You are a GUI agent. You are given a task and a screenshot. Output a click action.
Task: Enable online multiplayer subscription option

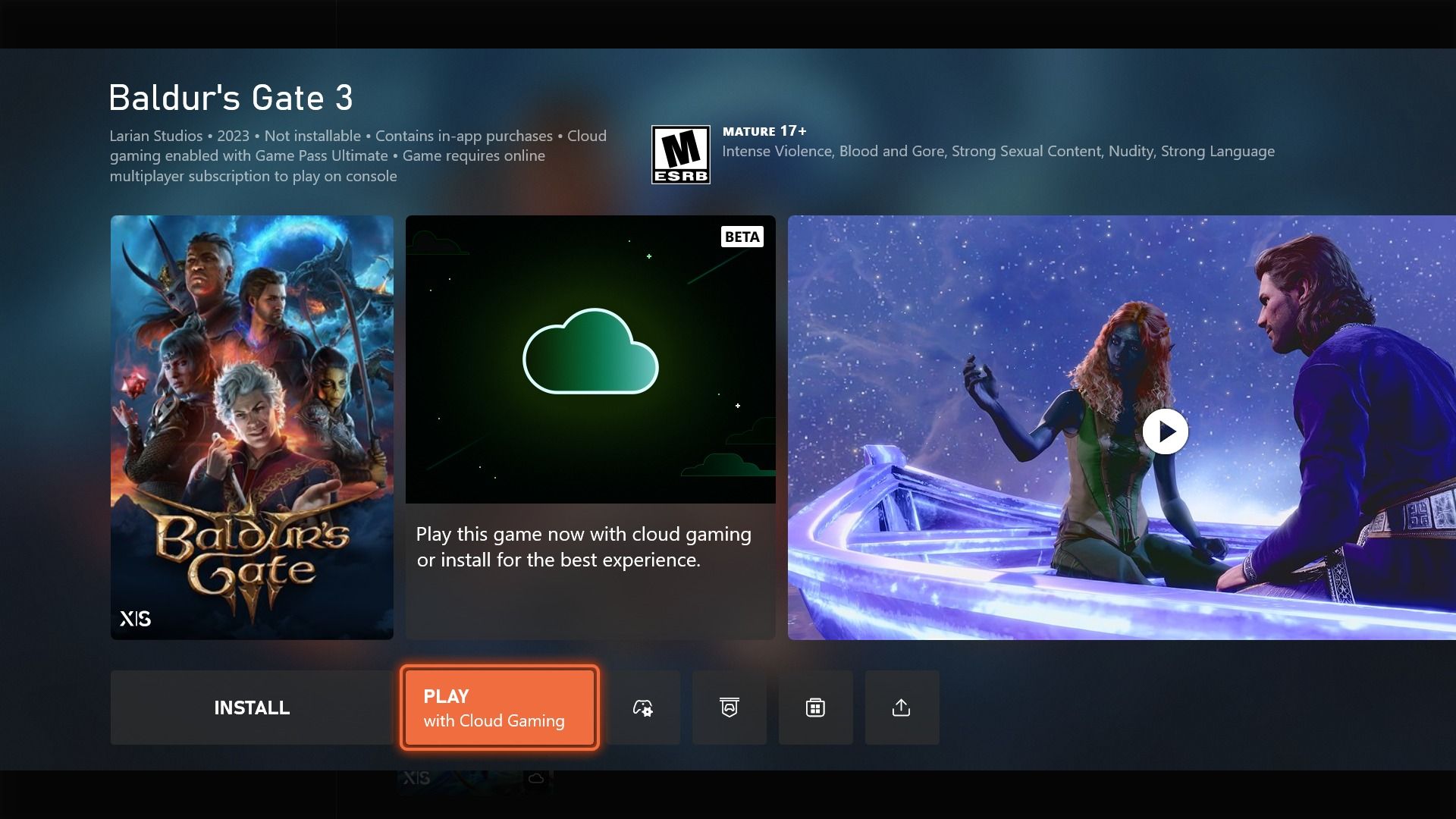(x=730, y=708)
